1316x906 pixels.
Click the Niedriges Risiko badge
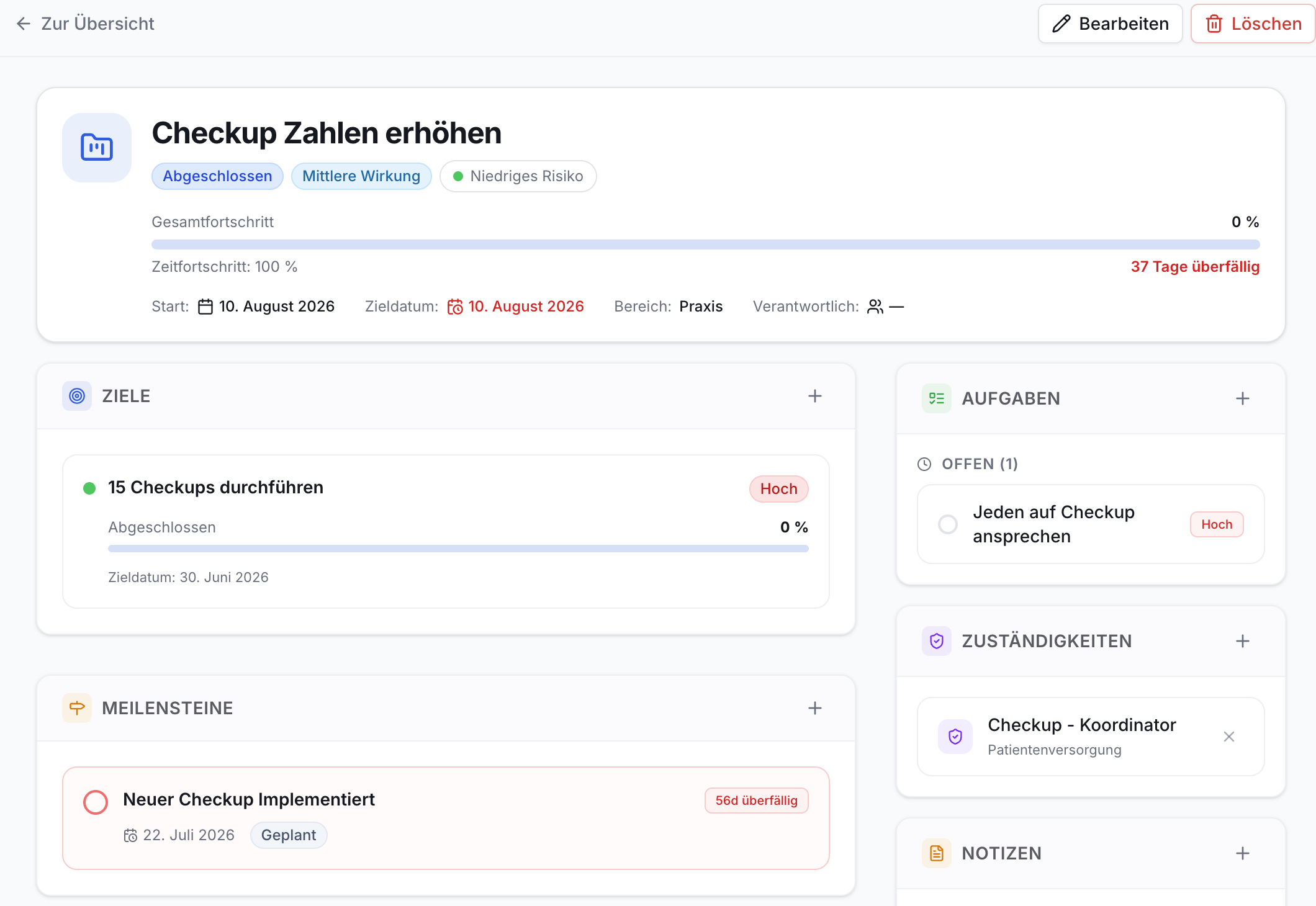(518, 176)
